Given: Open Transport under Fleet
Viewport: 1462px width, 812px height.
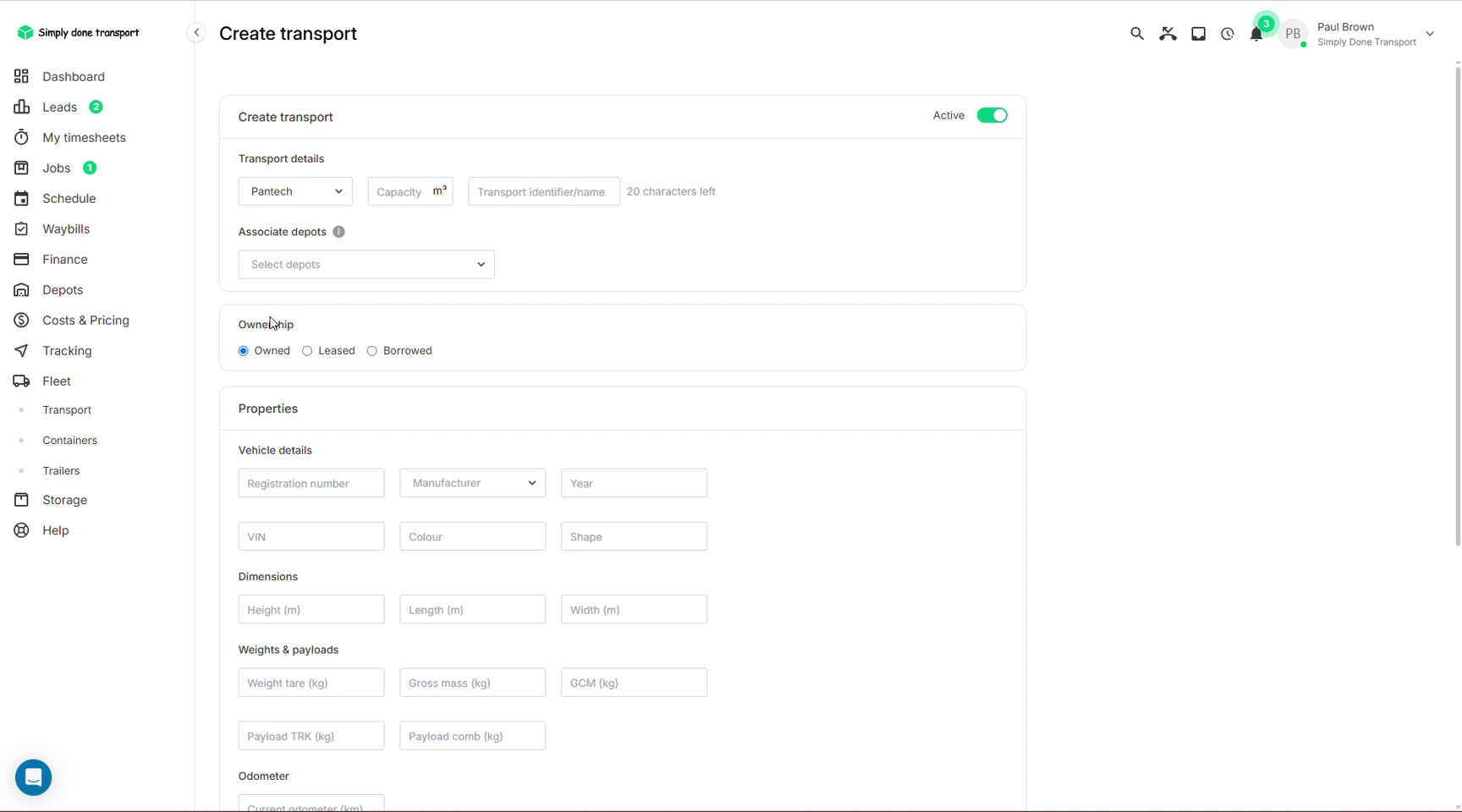Looking at the screenshot, I should point(67,410).
